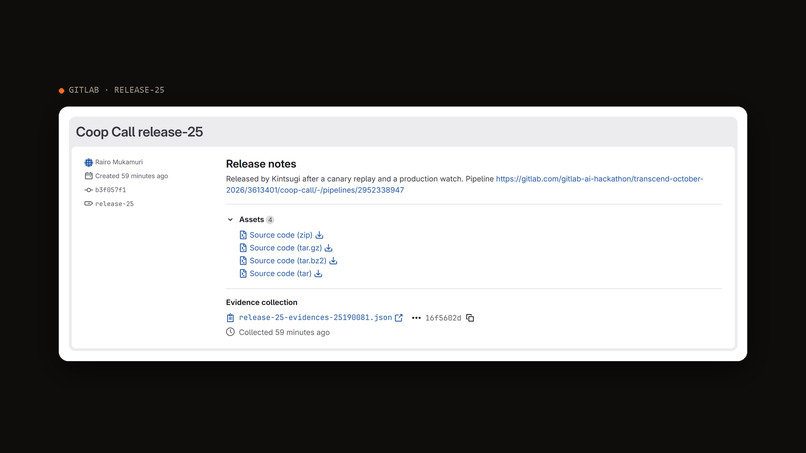Open commit b3f057f1
The width and height of the screenshot is (806, 453).
click(x=111, y=190)
